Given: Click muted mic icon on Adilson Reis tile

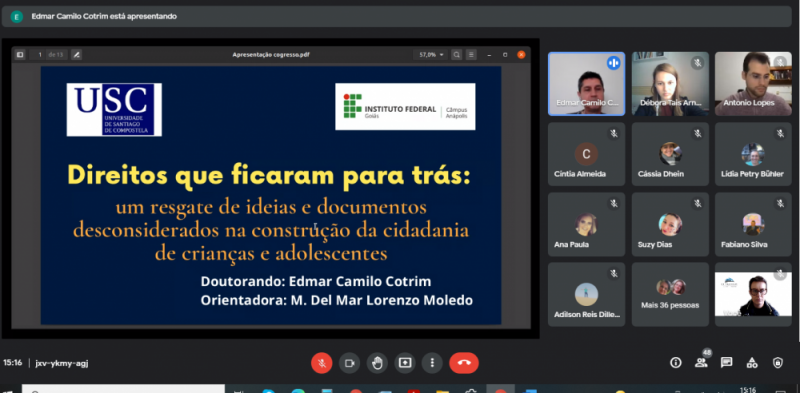Looking at the screenshot, I should 614,274.
